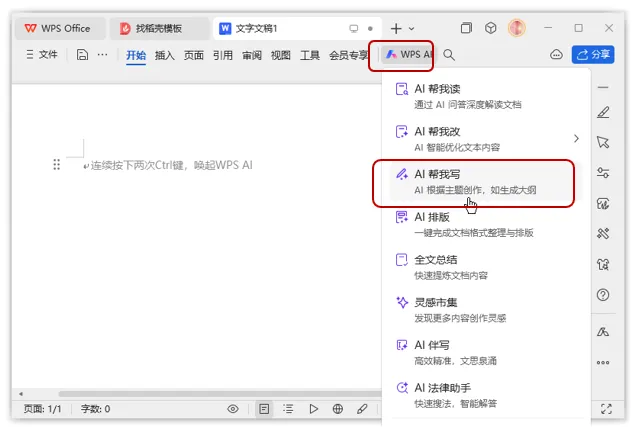Click the cube-shaped icon in title bar
Screen dimensions: 632x427
coord(491,28)
